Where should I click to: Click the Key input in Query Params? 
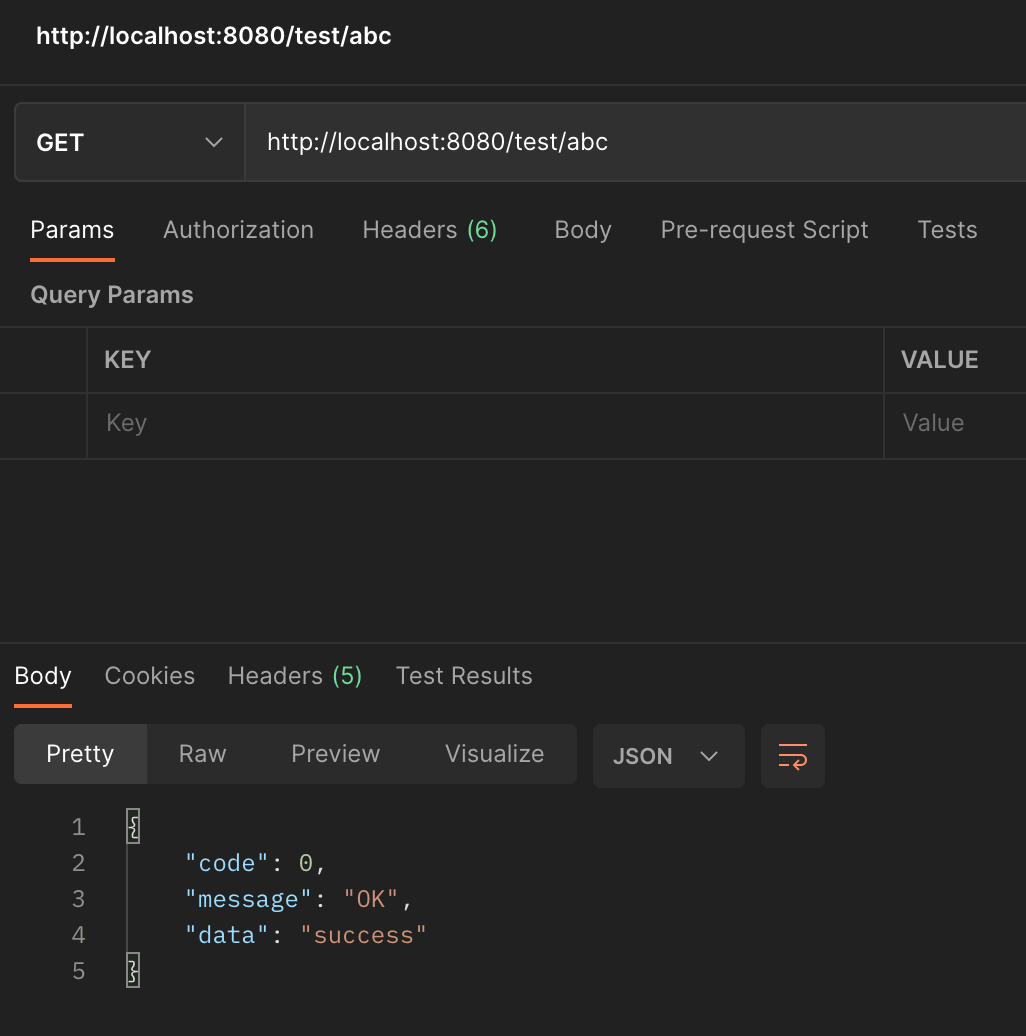(485, 423)
